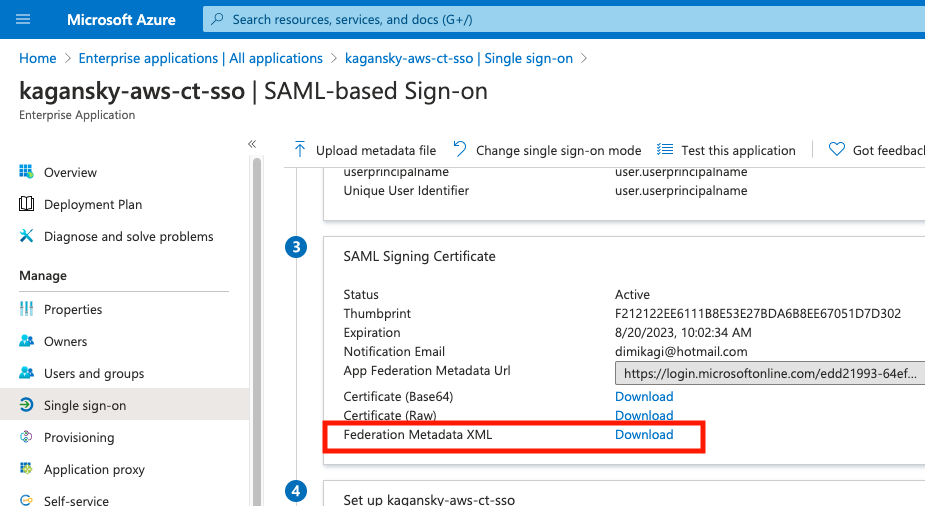
Task: Go to the Owners blade
Action: tap(65, 341)
